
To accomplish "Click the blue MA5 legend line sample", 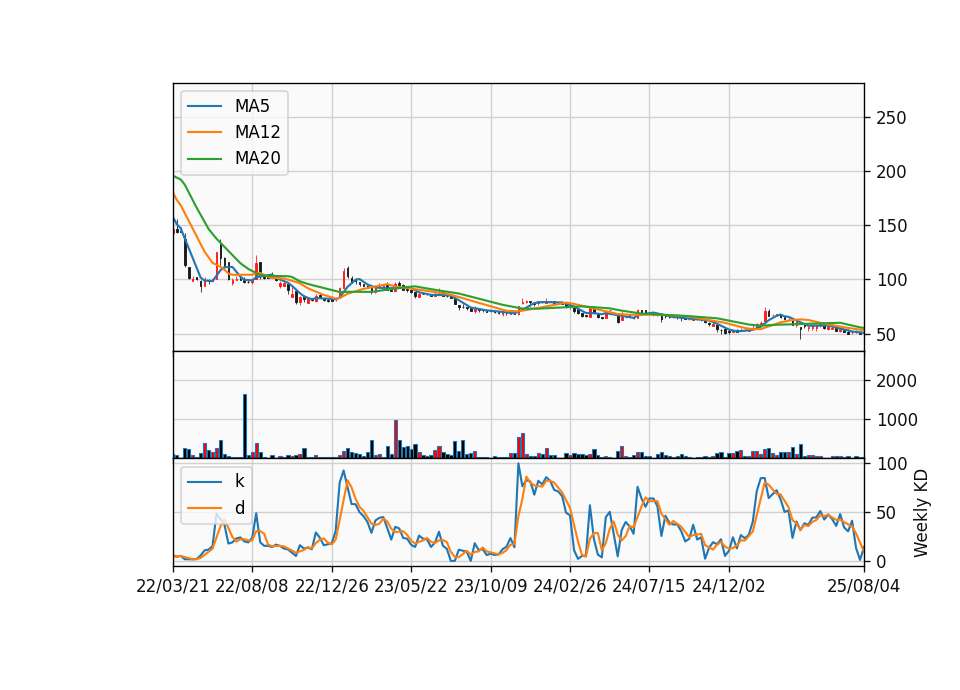I will (204, 106).
